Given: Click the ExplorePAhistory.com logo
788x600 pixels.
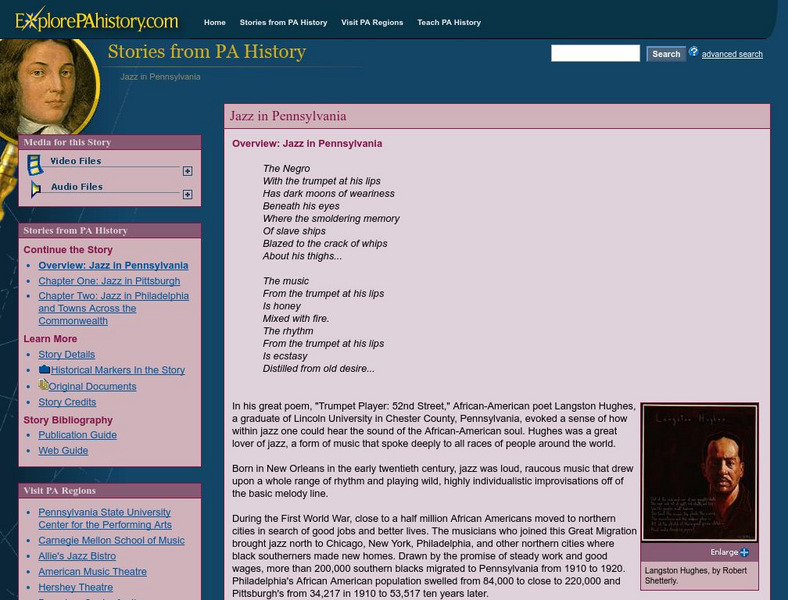Looking at the screenshot, I should click(96, 20).
